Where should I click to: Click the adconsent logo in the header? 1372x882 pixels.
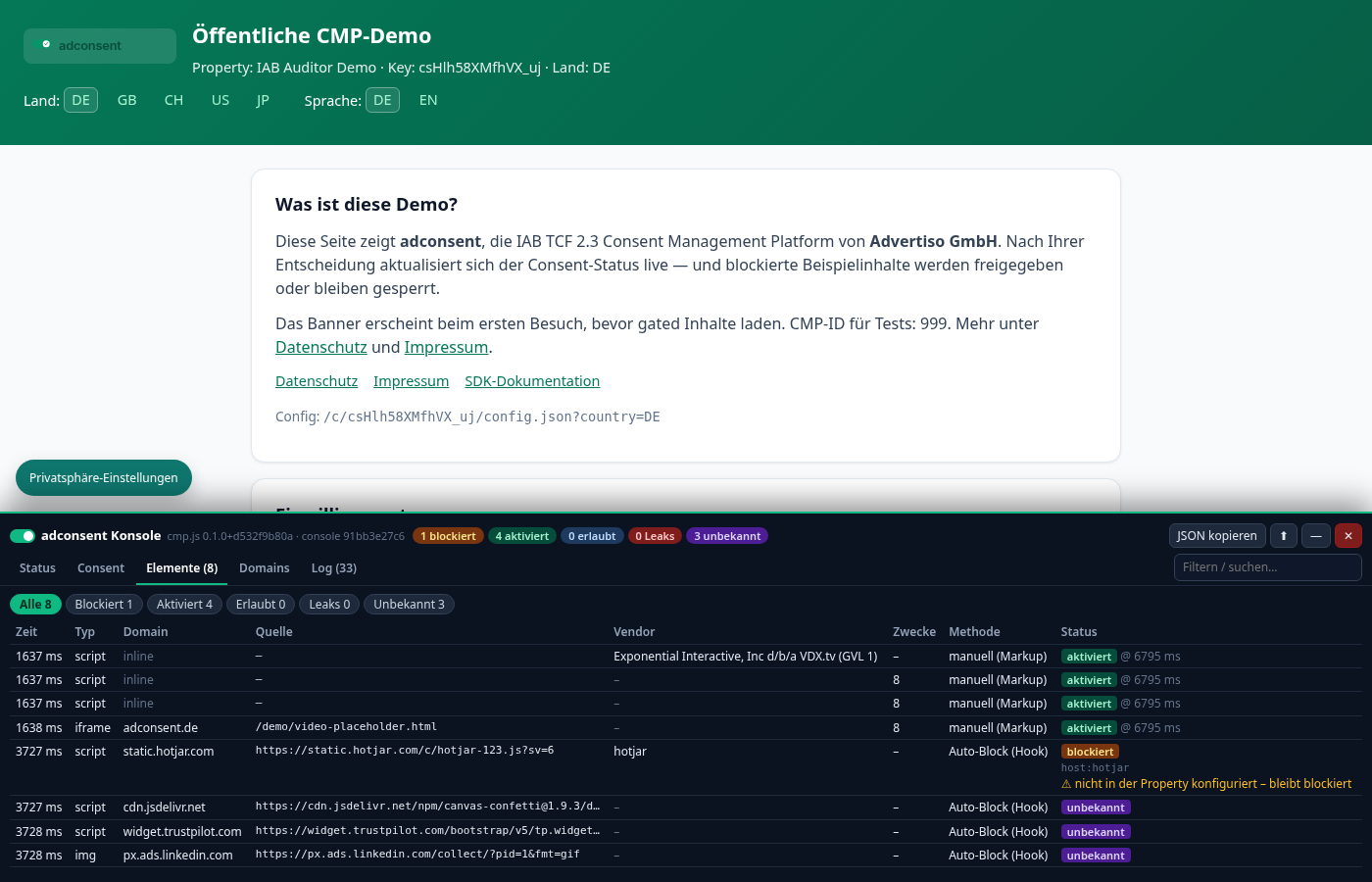(x=100, y=46)
